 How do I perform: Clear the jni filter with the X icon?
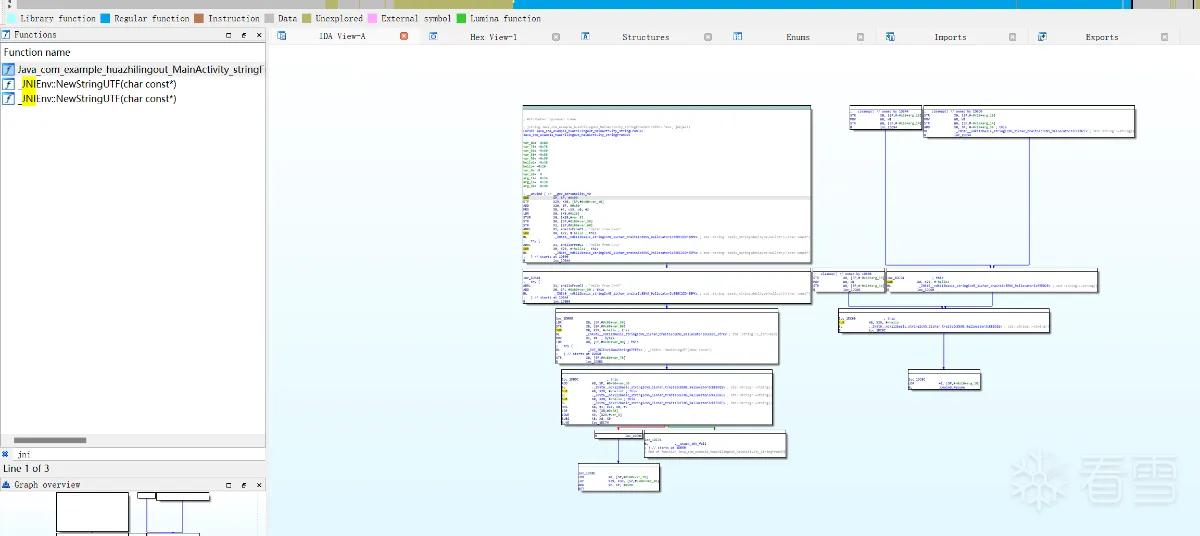[x=5, y=454]
